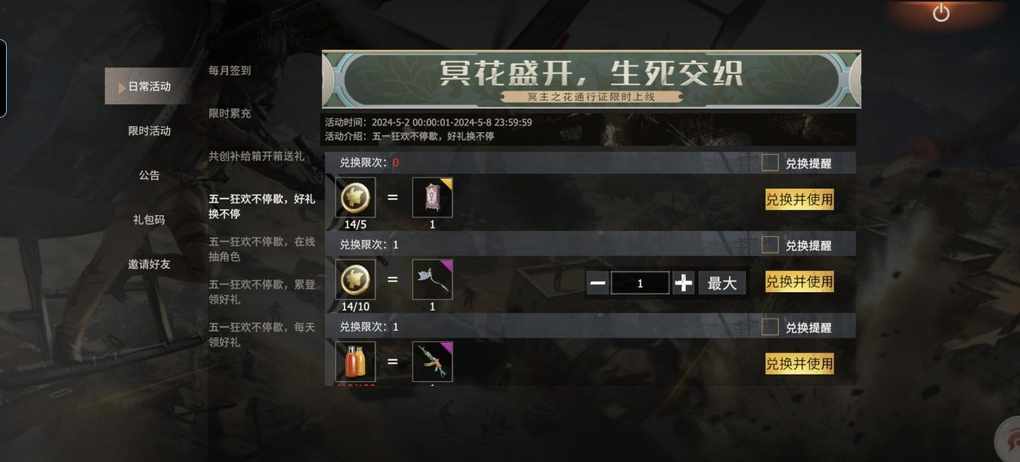Image resolution: width=1020 pixels, height=462 pixels.
Task: Click the plus icon to increase quantity
Action: coord(683,283)
